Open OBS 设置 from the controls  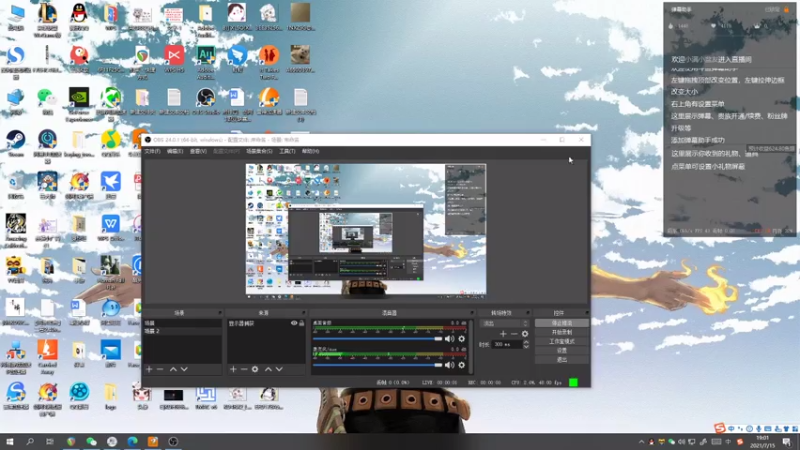pos(562,351)
